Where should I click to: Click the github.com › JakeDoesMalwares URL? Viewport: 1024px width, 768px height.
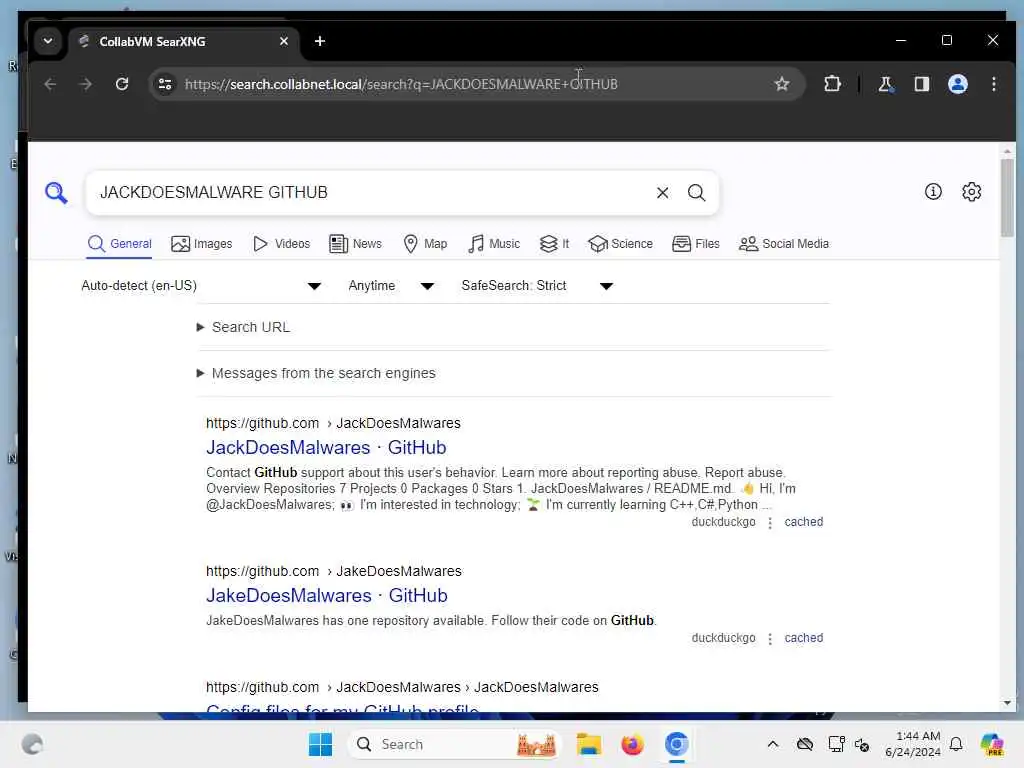tap(334, 571)
